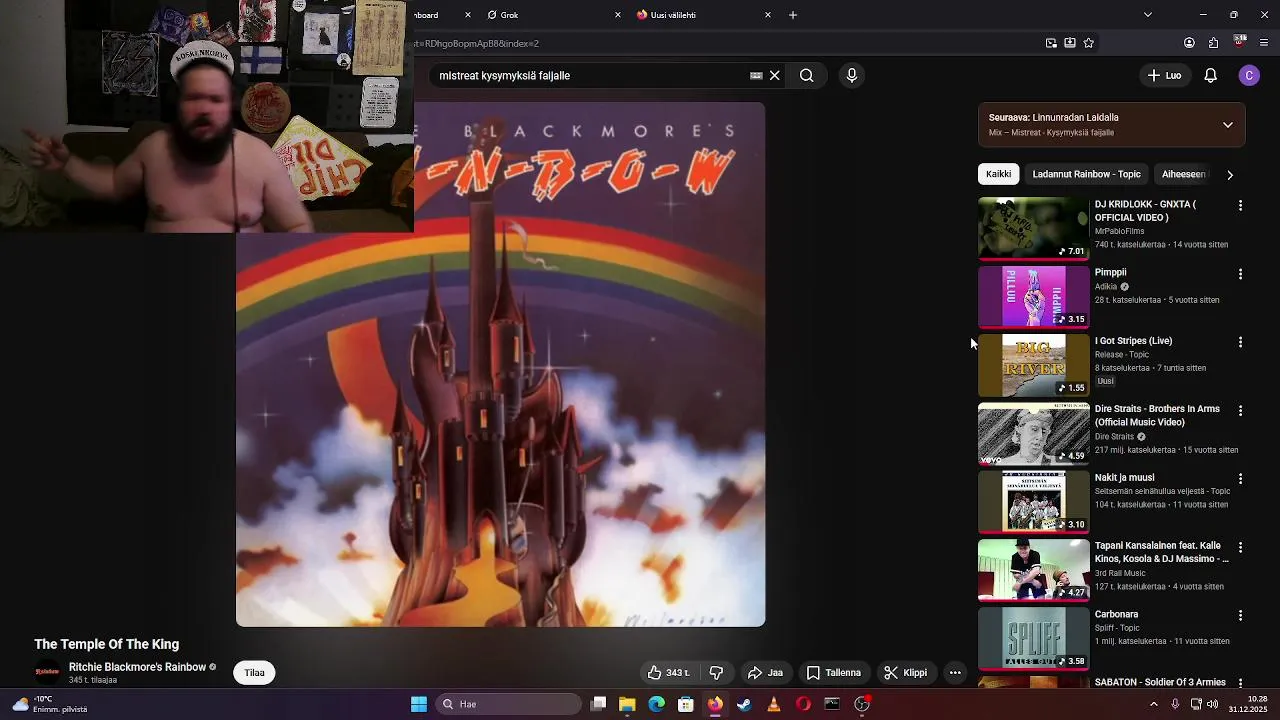Open the Windows Start menu

419,704
